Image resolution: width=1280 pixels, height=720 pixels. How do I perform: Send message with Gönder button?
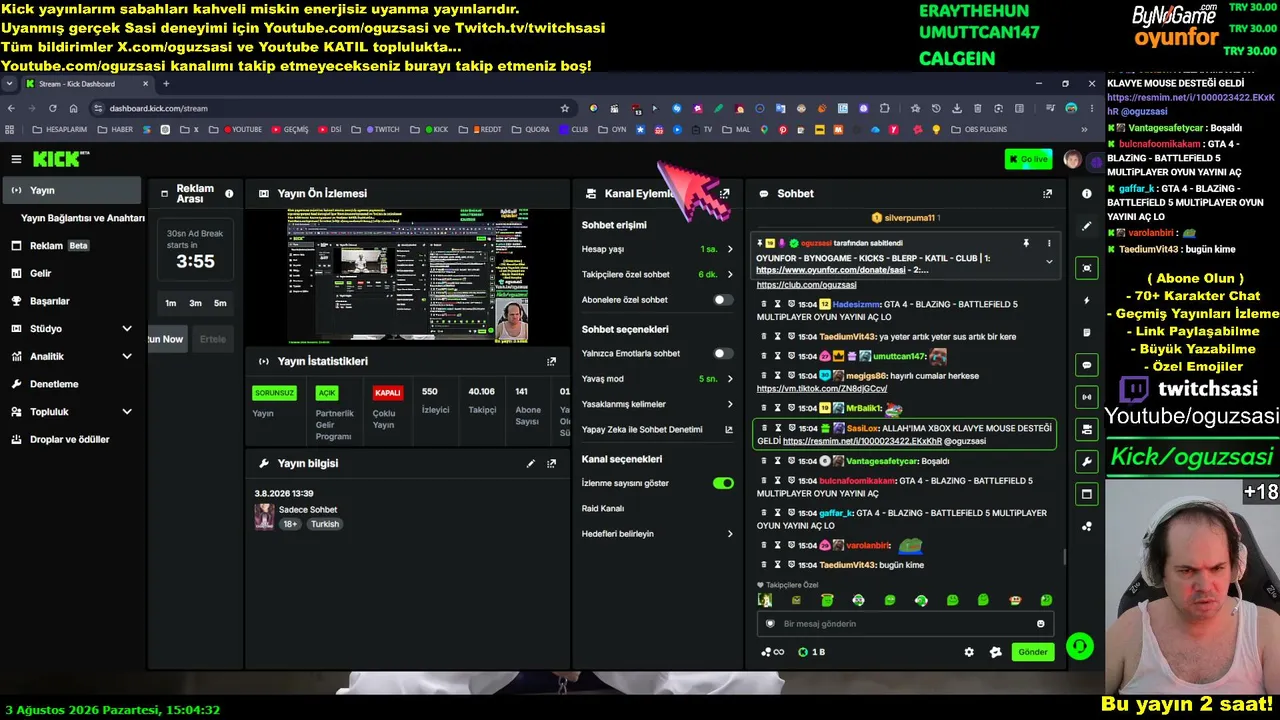[x=1033, y=652]
